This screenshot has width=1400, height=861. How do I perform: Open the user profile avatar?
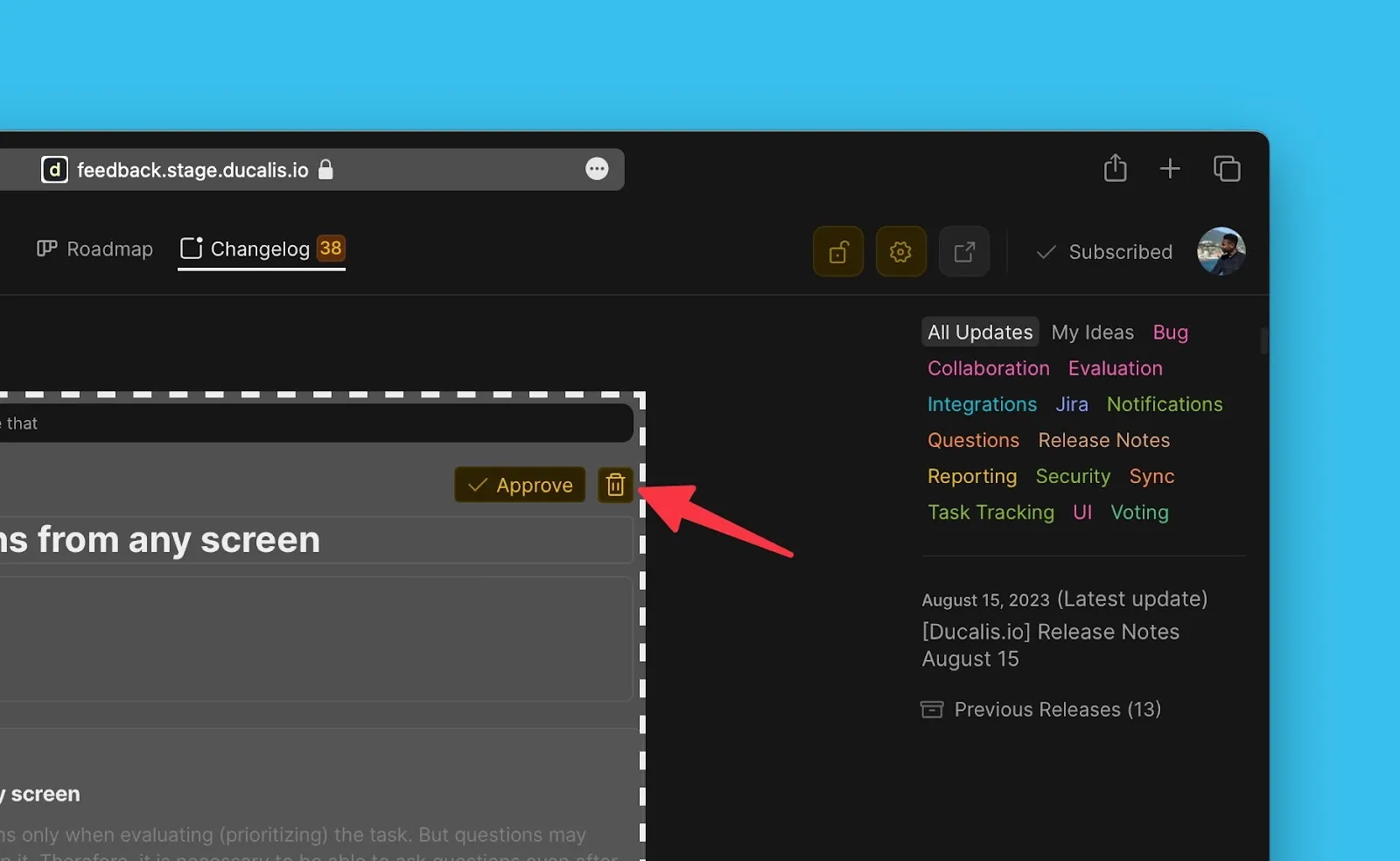tap(1221, 252)
